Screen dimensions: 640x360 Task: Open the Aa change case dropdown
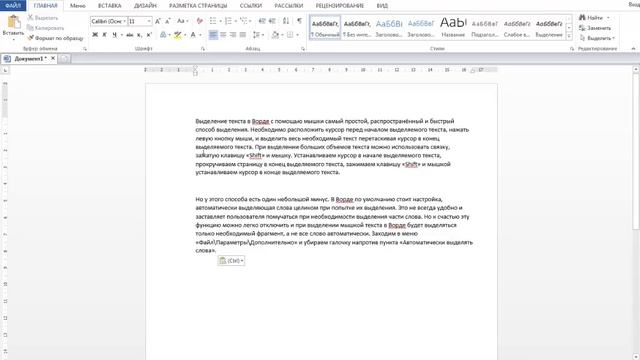pyautogui.click(x=182, y=21)
